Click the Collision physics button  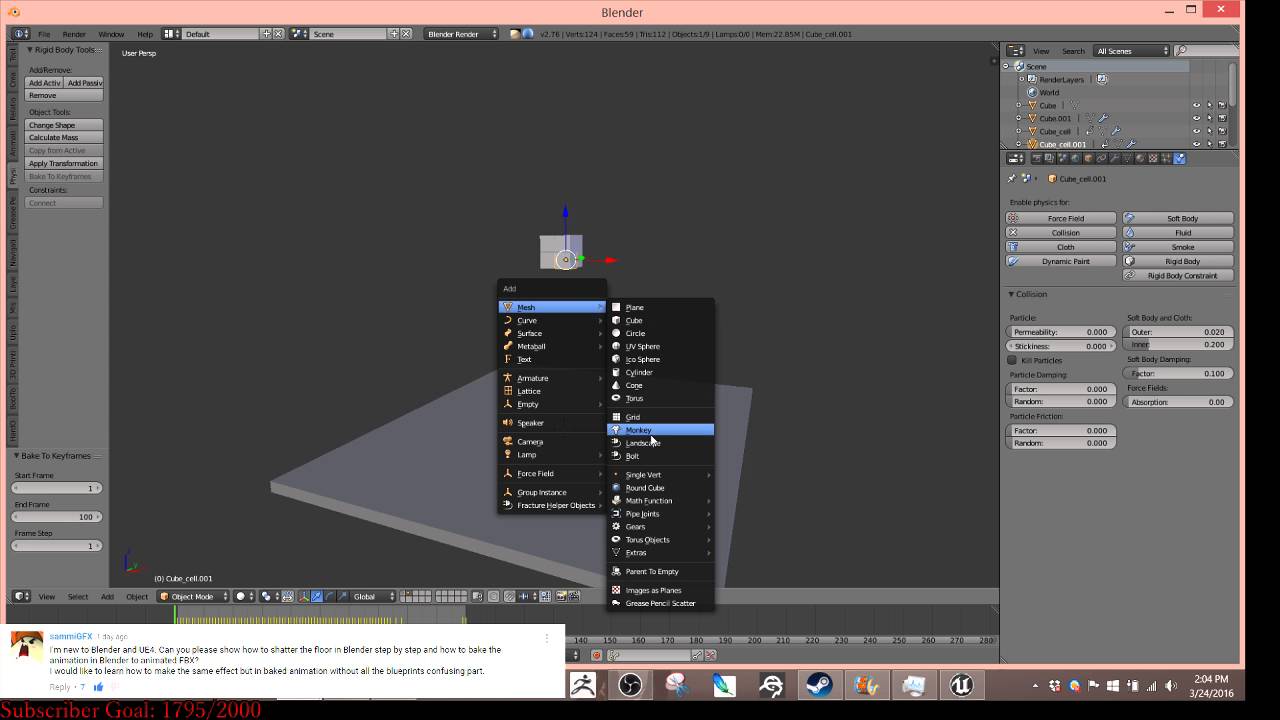[1061, 232]
